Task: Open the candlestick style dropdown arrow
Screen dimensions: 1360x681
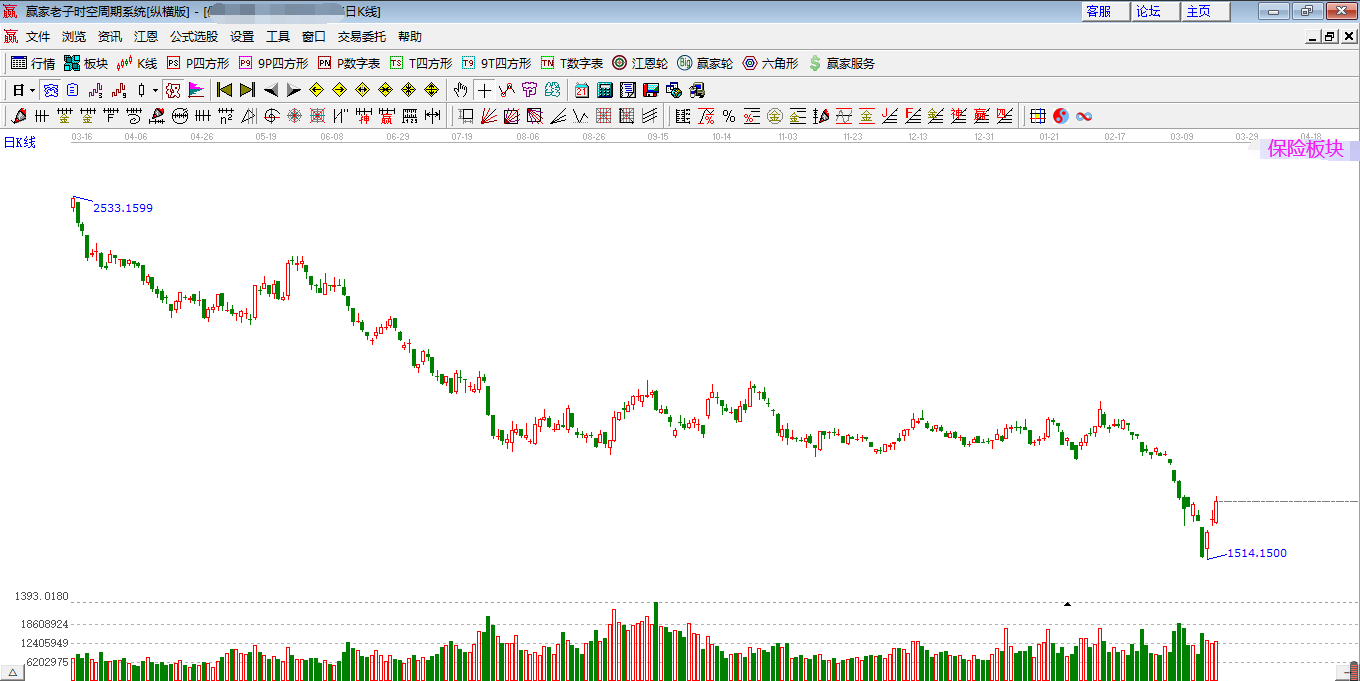Action: point(155,90)
